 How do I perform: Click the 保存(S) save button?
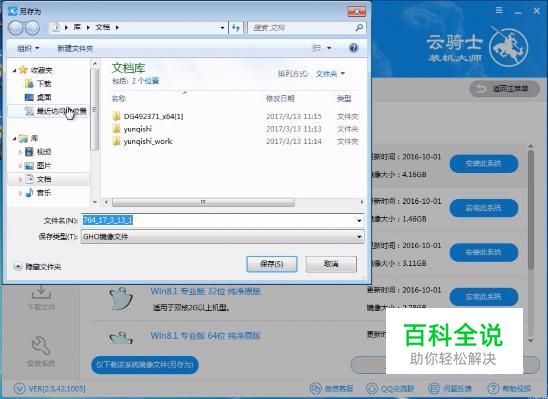point(272,264)
